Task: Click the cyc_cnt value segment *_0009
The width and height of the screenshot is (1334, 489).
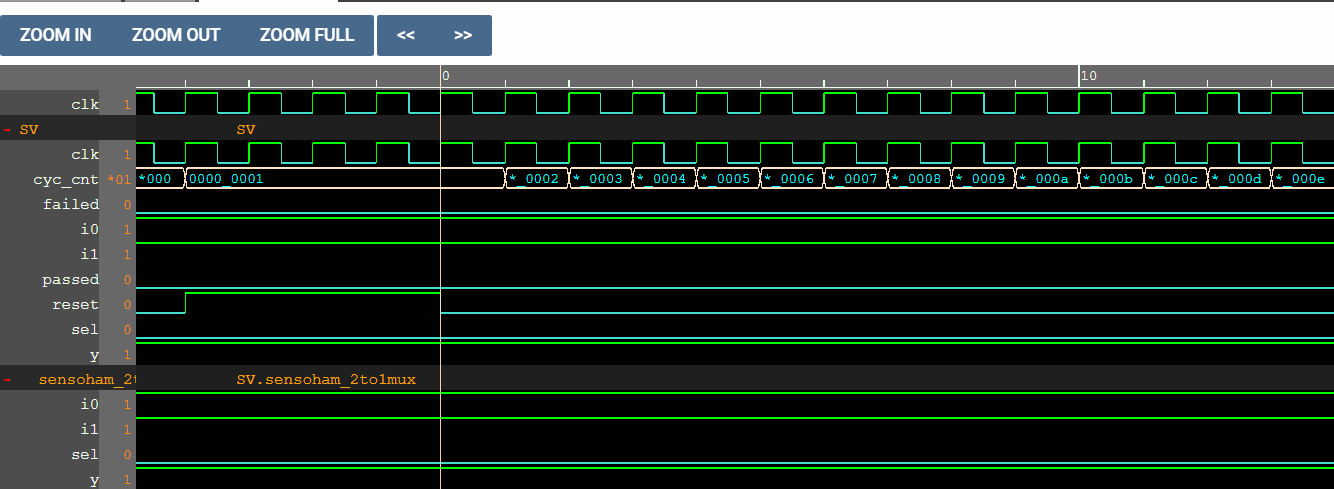Action: (984, 179)
